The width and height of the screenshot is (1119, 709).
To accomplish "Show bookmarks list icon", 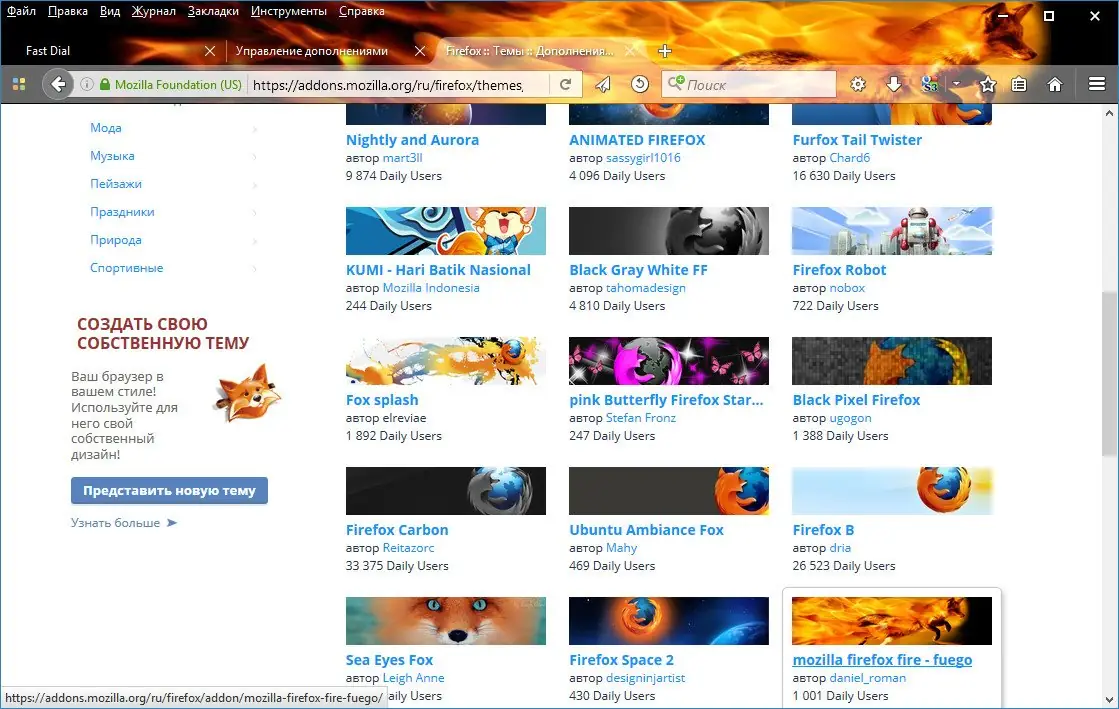I will pos(1019,84).
